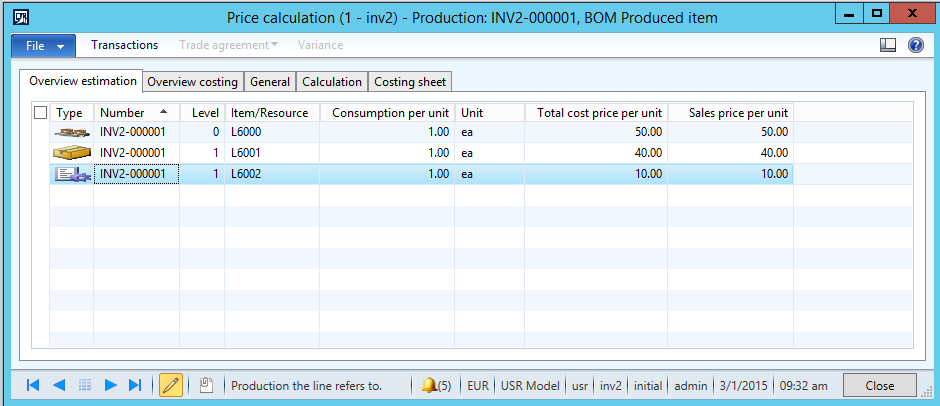
Task: Click the previous record arrow
Action: (x=59, y=385)
